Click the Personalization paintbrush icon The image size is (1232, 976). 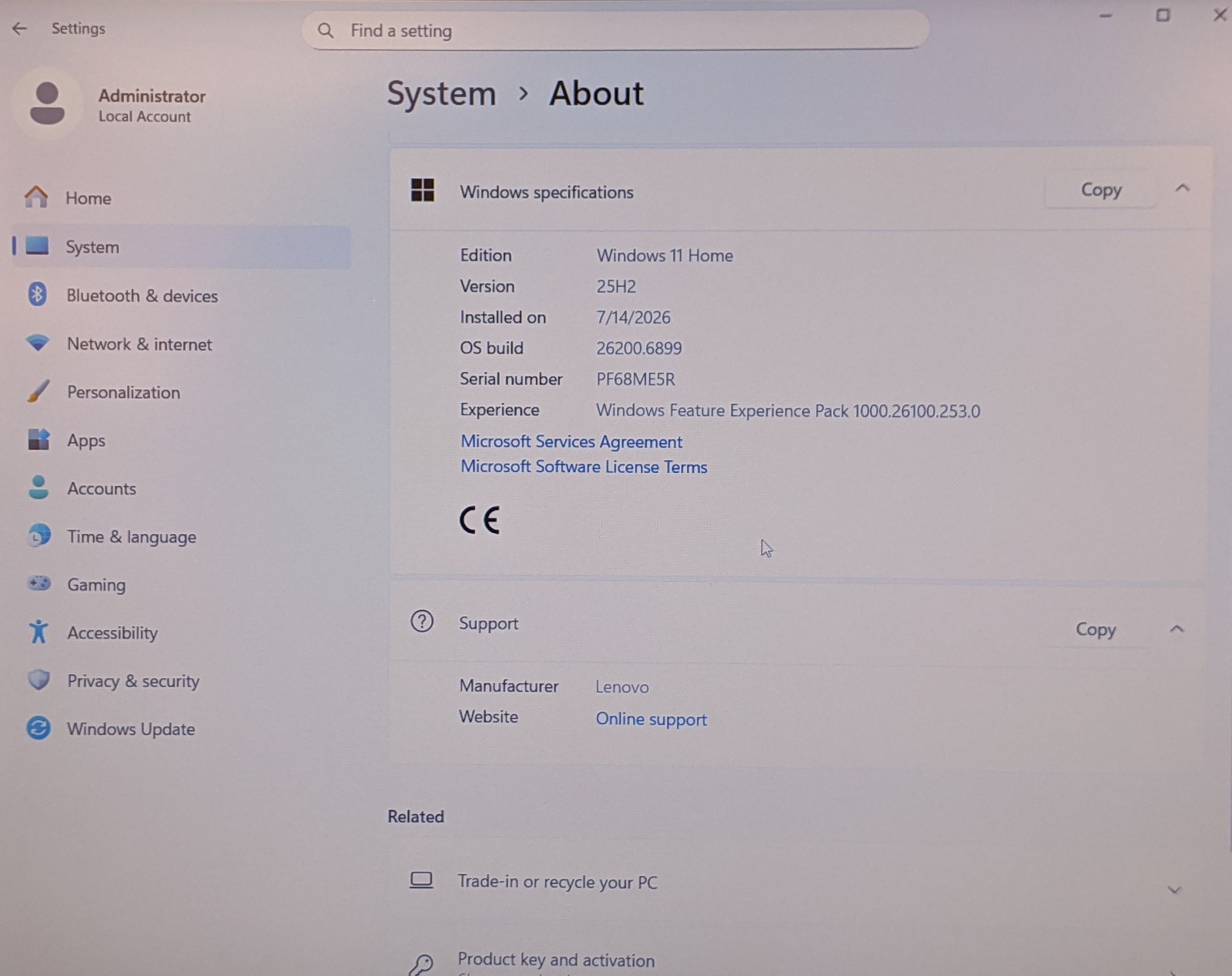pyautogui.click(x=38, y=391)
